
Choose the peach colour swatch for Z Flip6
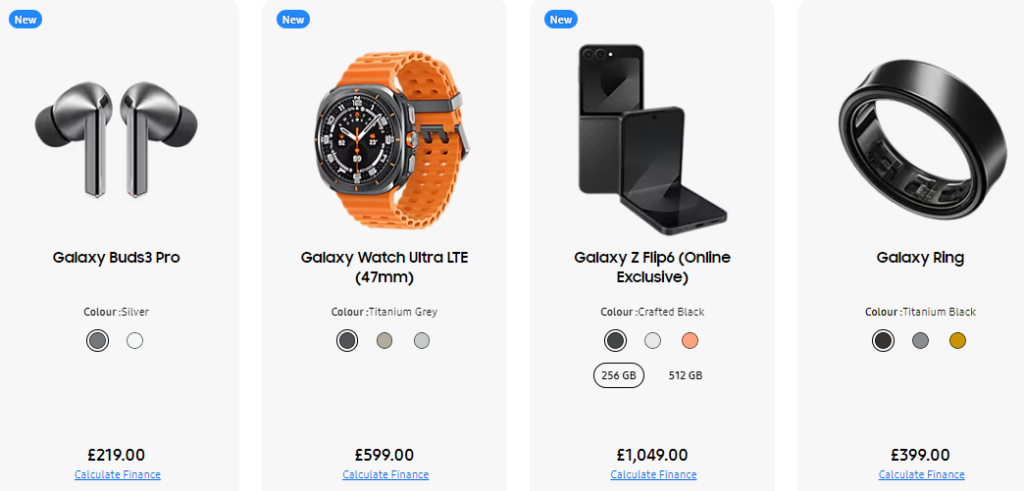coord(689,341)
